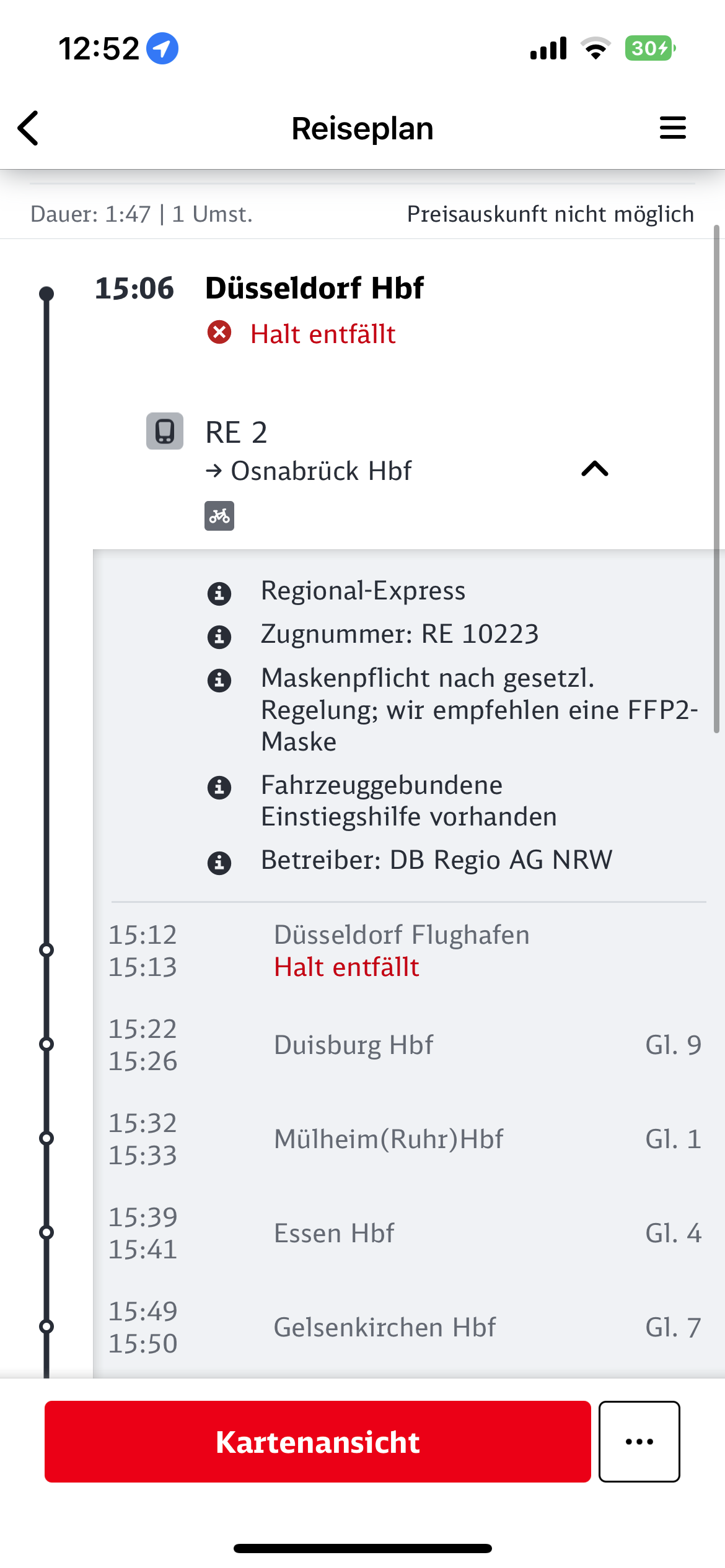Screen dimensions: 725x1568
Task: Collapse RE 2 details with the chevron
Action: click(x=595, y=469)
